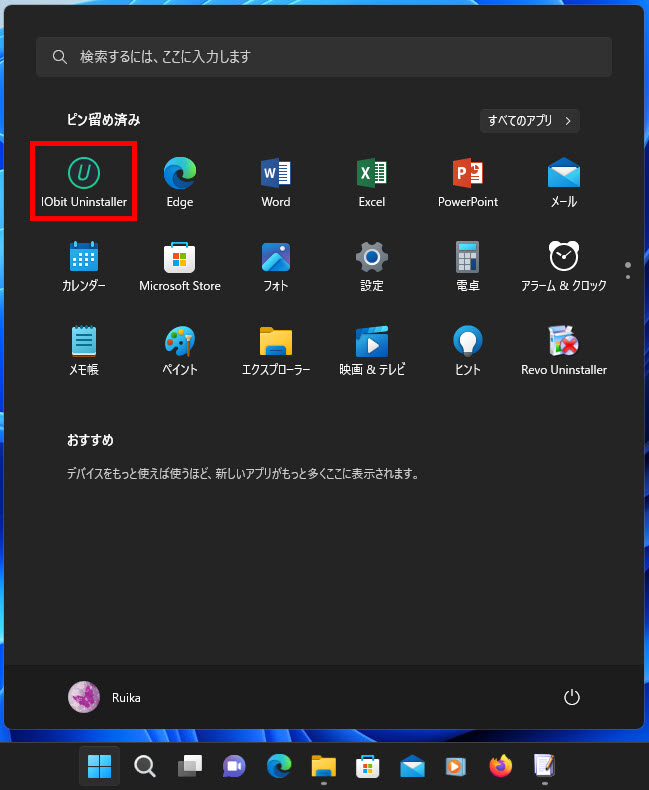Click the Windows Start button on taskbar
The image size is (649, 790).
tap(99, 766)
